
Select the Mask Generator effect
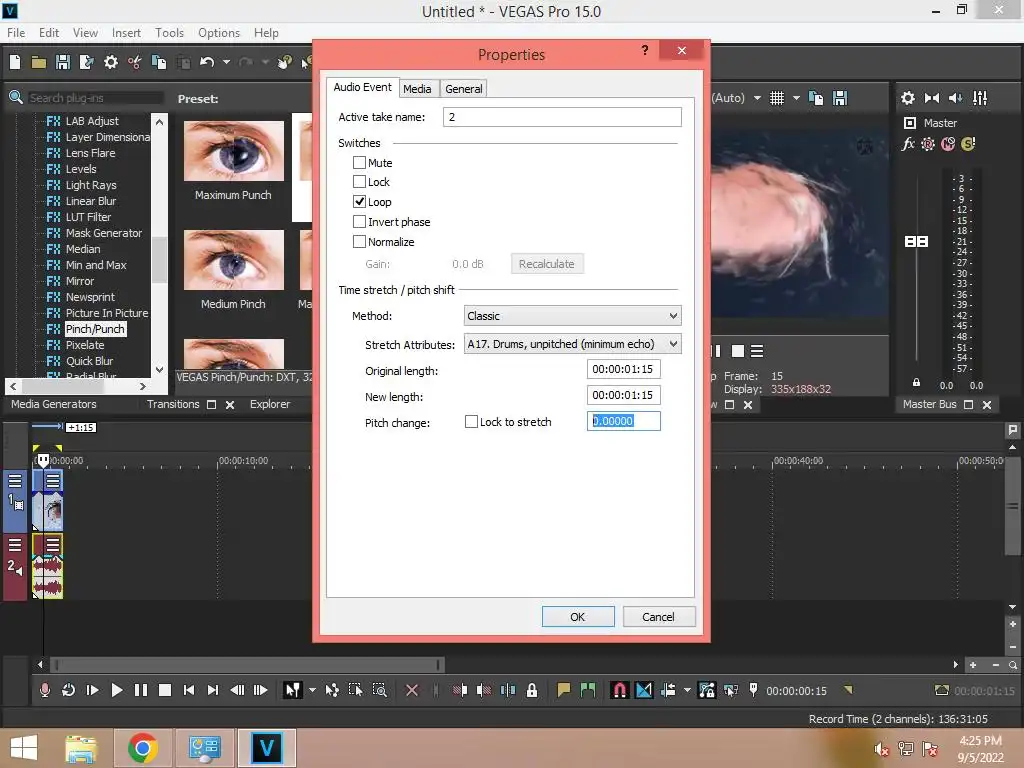click(x=103, y=233)
